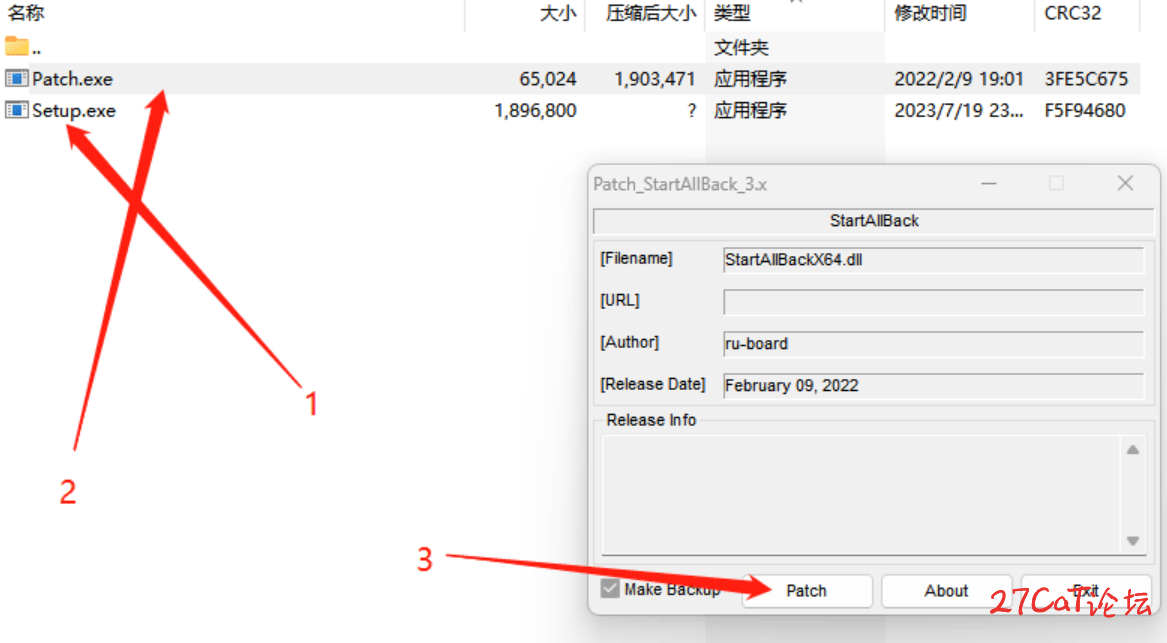Click the CRC32 value F5F94680
Screen dimensions: 1167x643
click(x=1084, y=111)
